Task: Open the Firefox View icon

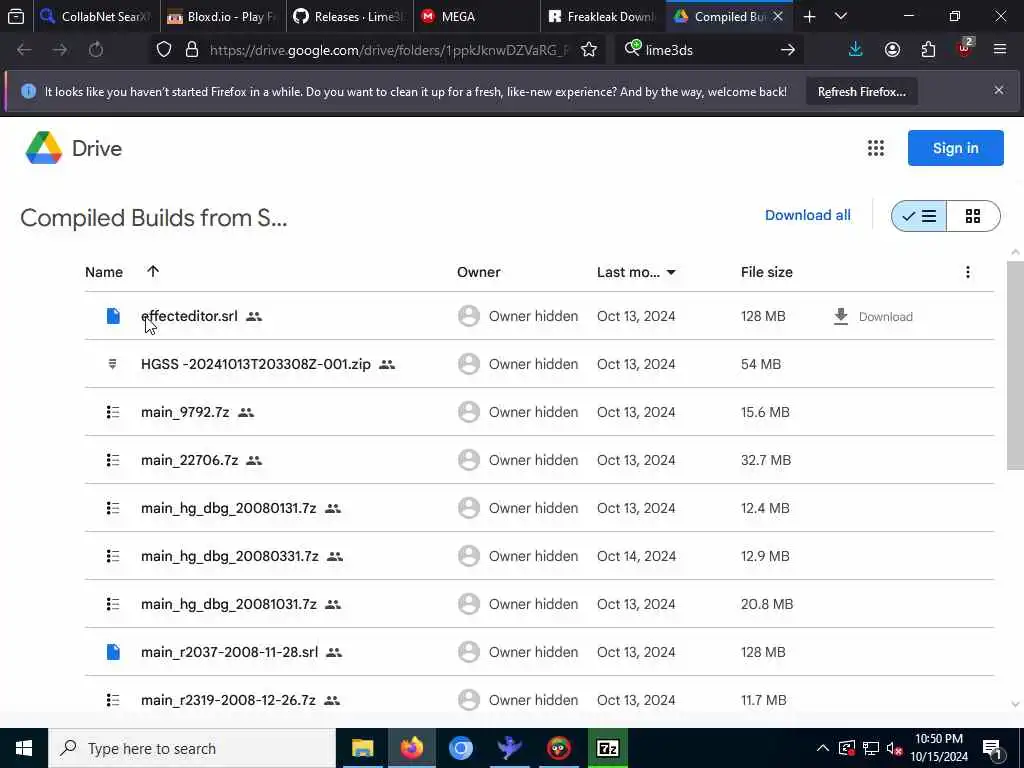Action: pyautogui.click(x=16, y=16)
